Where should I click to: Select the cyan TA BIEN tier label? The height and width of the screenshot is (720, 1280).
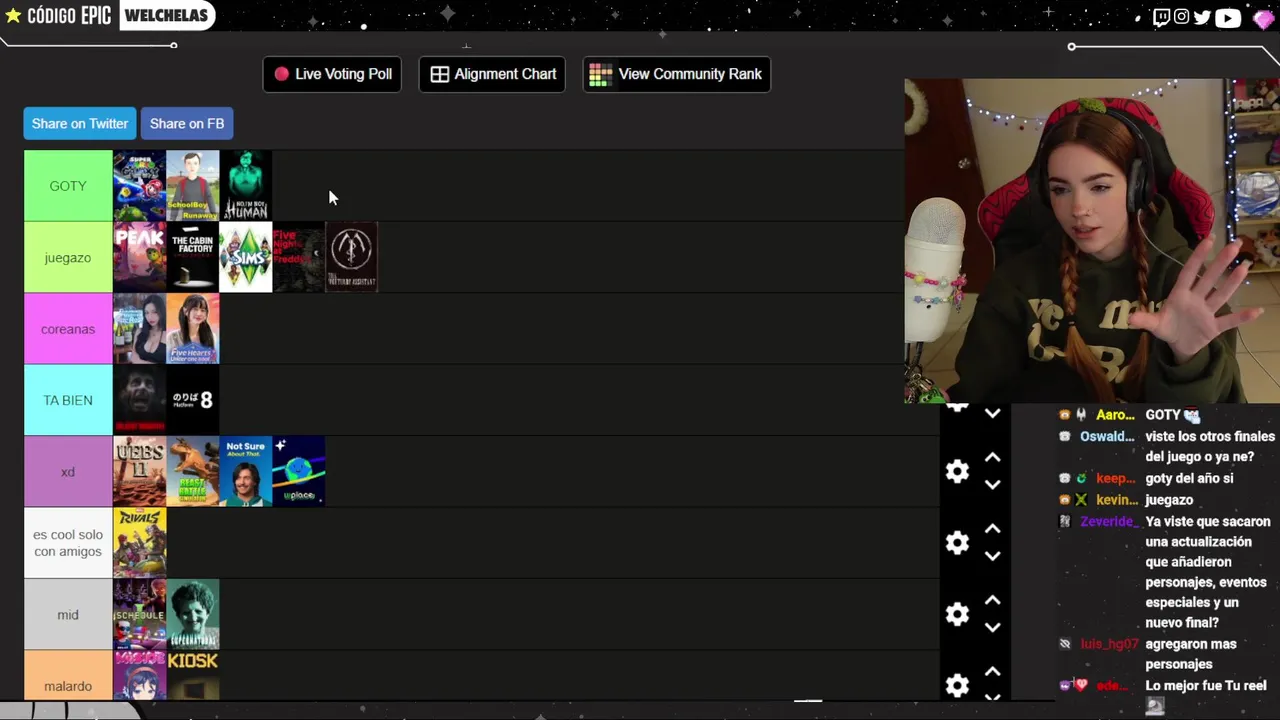(68, 400)
